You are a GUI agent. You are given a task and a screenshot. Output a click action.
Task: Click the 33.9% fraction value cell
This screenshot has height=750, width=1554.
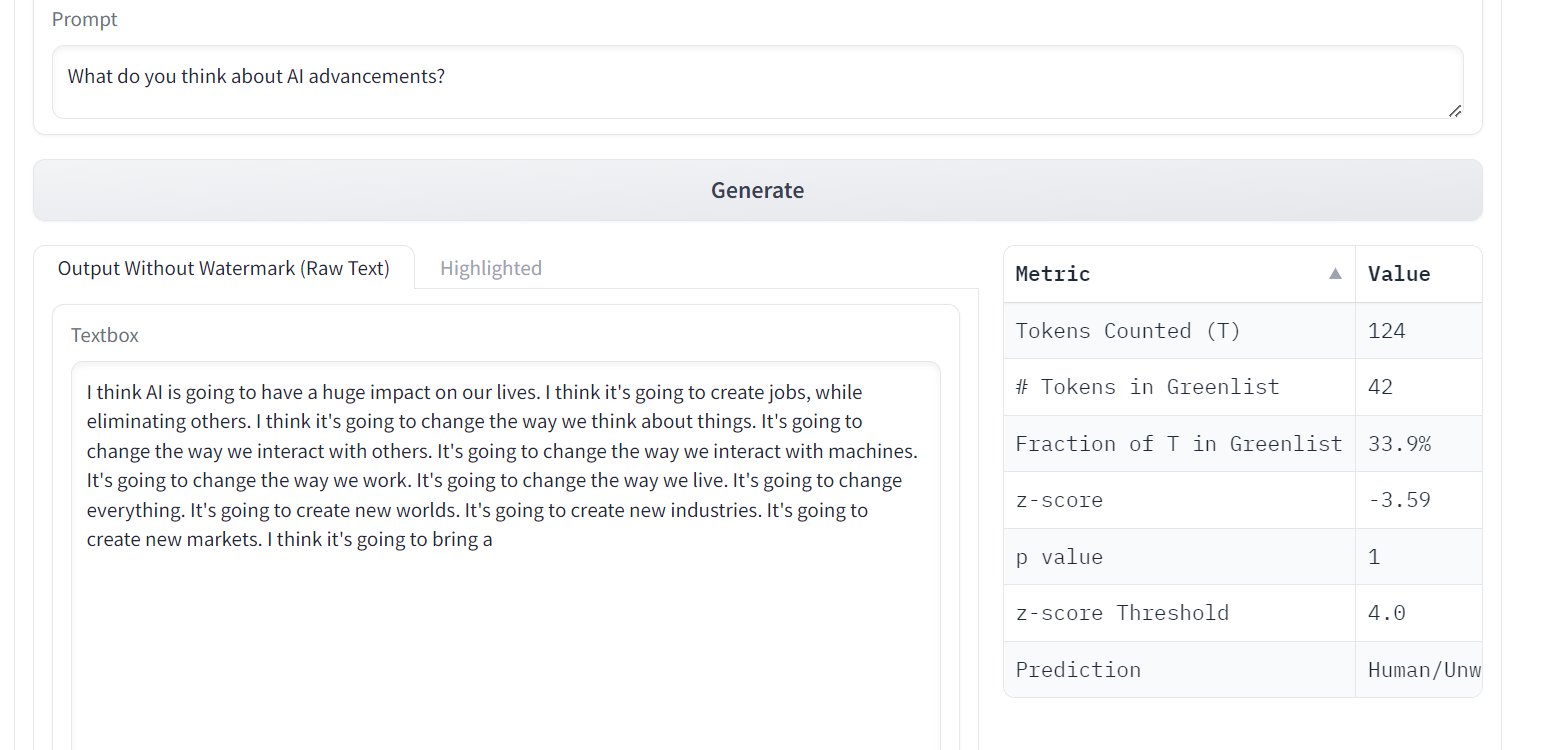tap(1418, 444)
